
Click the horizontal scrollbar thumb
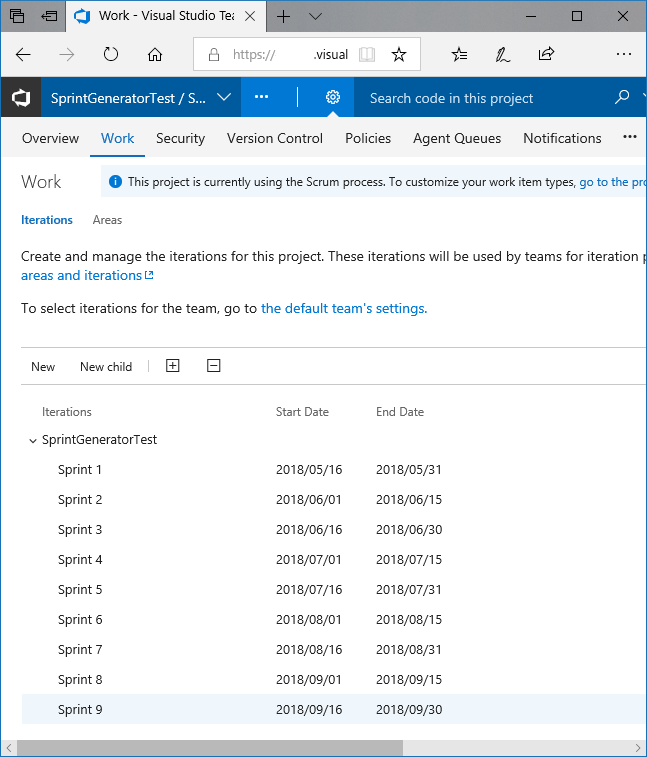coord(210,748)
